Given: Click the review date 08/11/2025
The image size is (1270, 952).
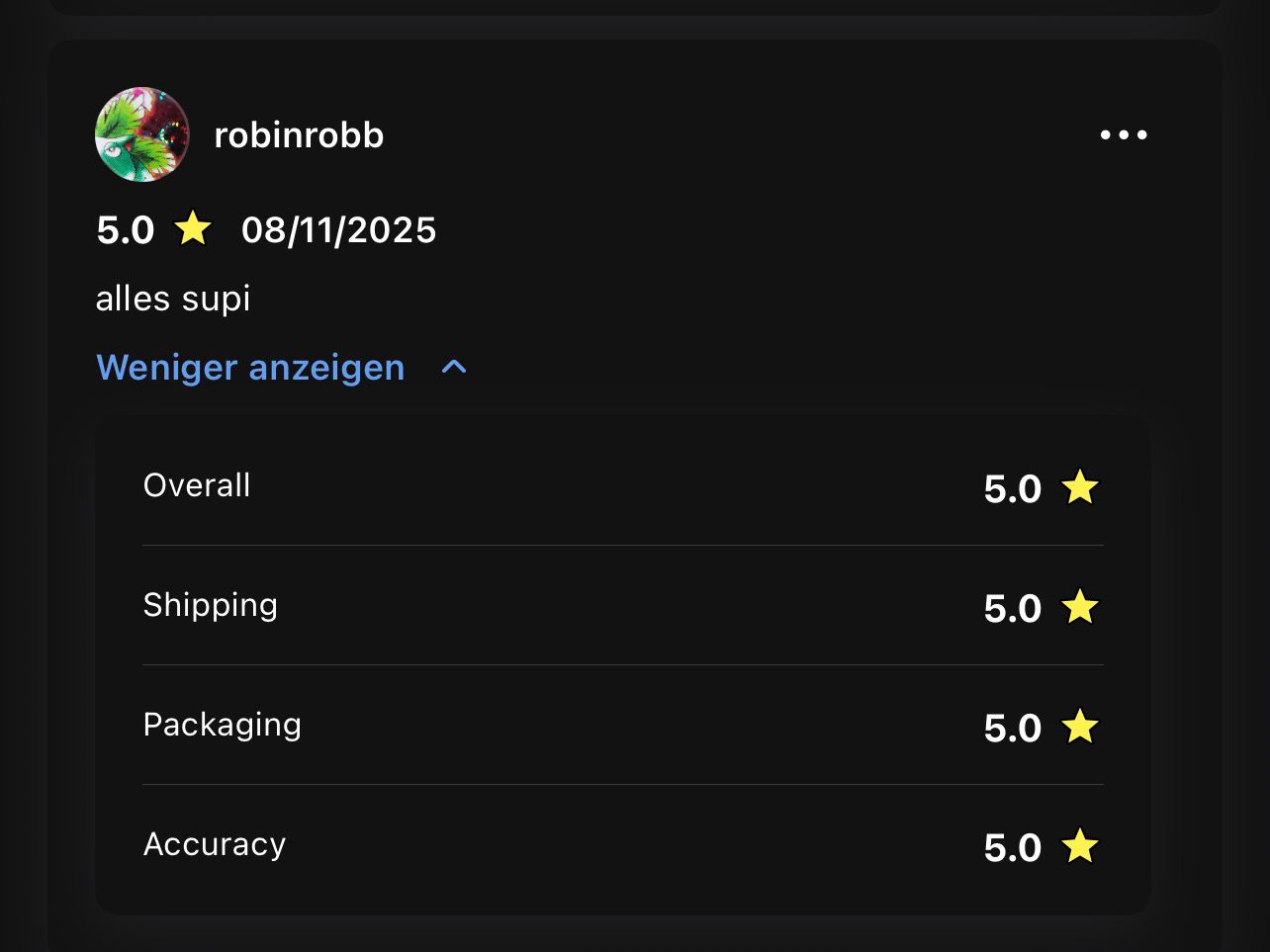Looking at the screenshot, I should click(338, 230).
